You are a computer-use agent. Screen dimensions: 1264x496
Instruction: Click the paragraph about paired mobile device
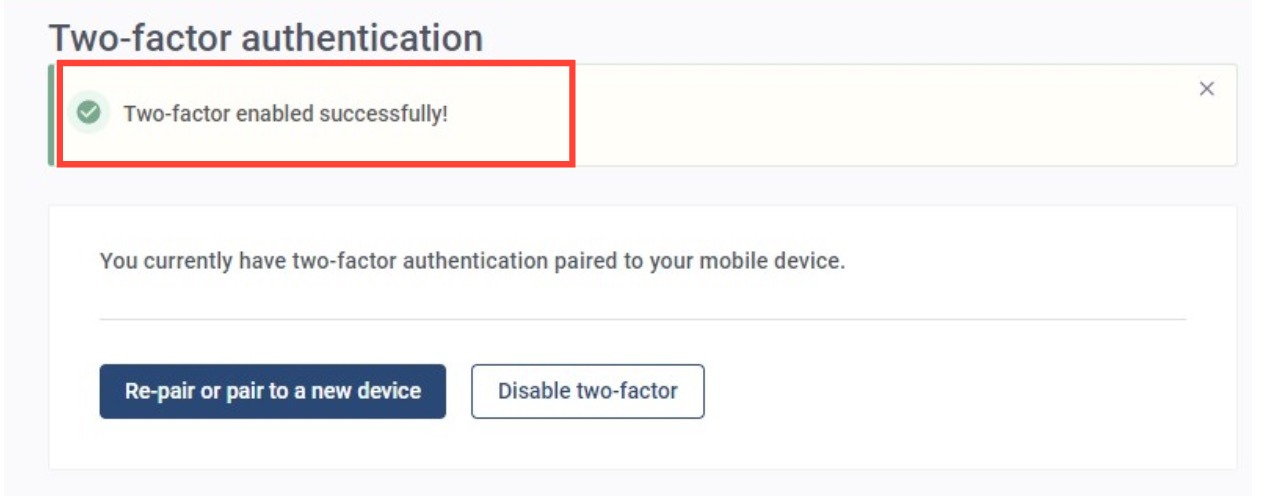point(473,262)
